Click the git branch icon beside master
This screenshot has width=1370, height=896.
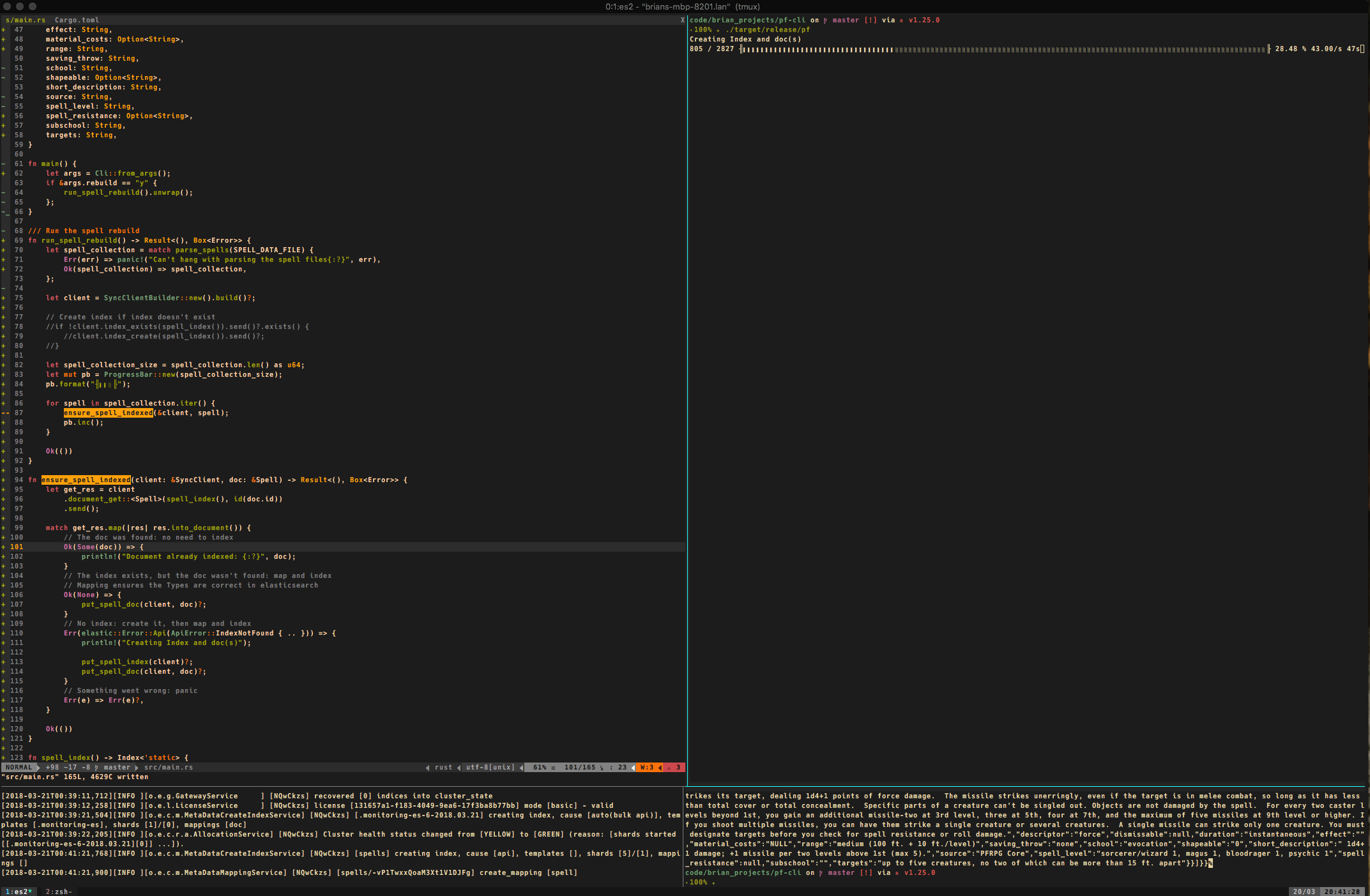97,767
